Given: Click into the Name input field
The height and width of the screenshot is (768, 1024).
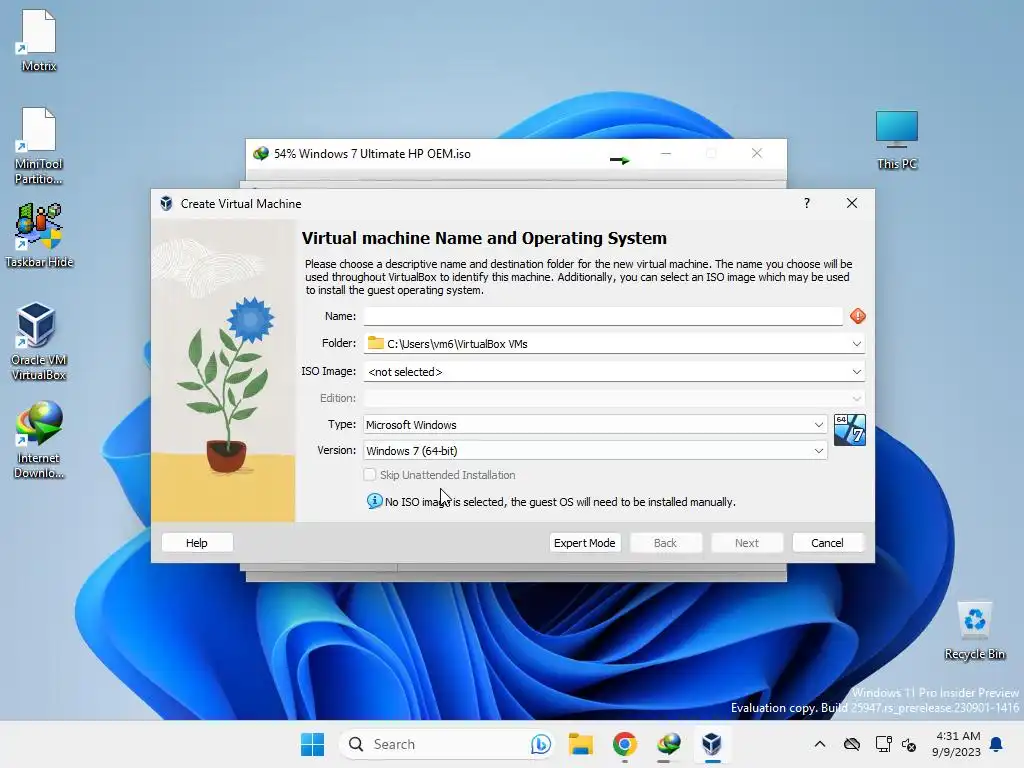Looking at the screenshot, I should click(x=603, y=316).
